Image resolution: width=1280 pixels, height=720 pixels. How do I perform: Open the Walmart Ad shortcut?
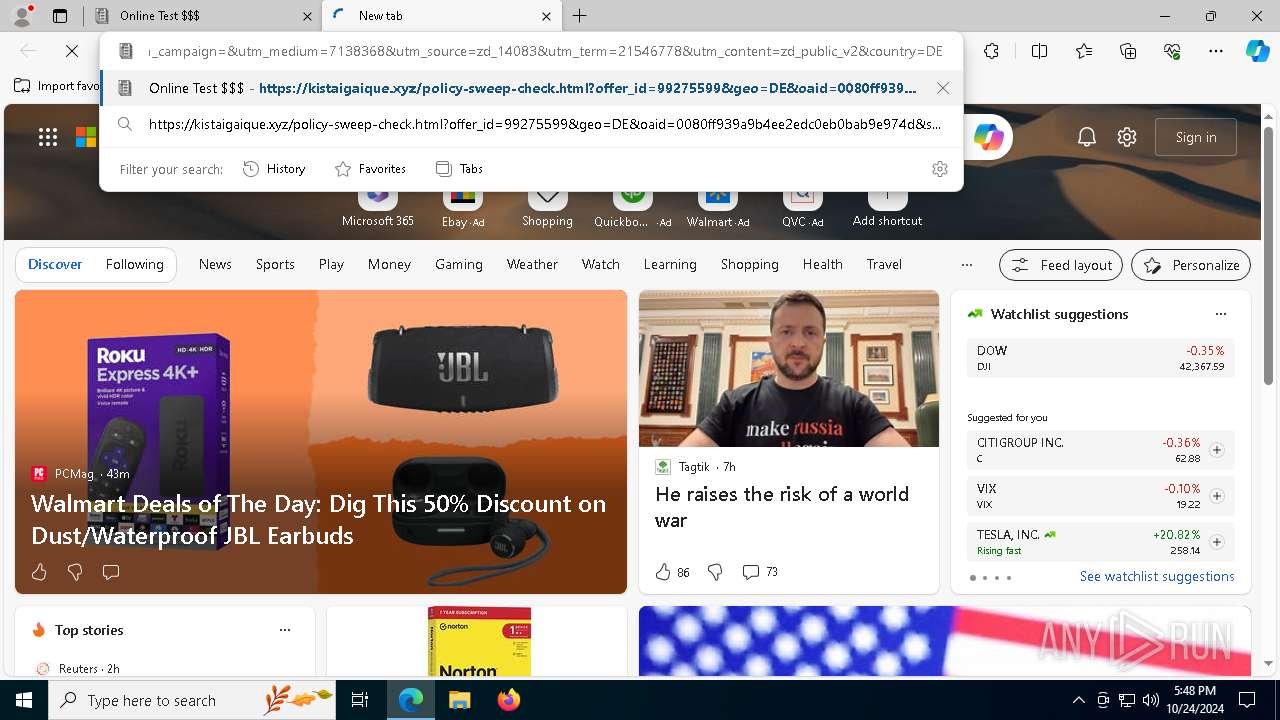coord(717,207)
